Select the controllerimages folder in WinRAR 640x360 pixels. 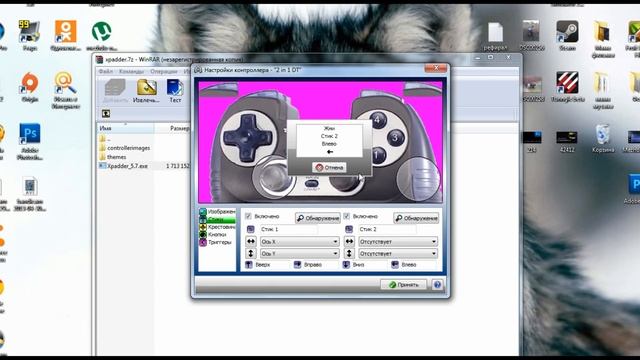tap(124, 148)
